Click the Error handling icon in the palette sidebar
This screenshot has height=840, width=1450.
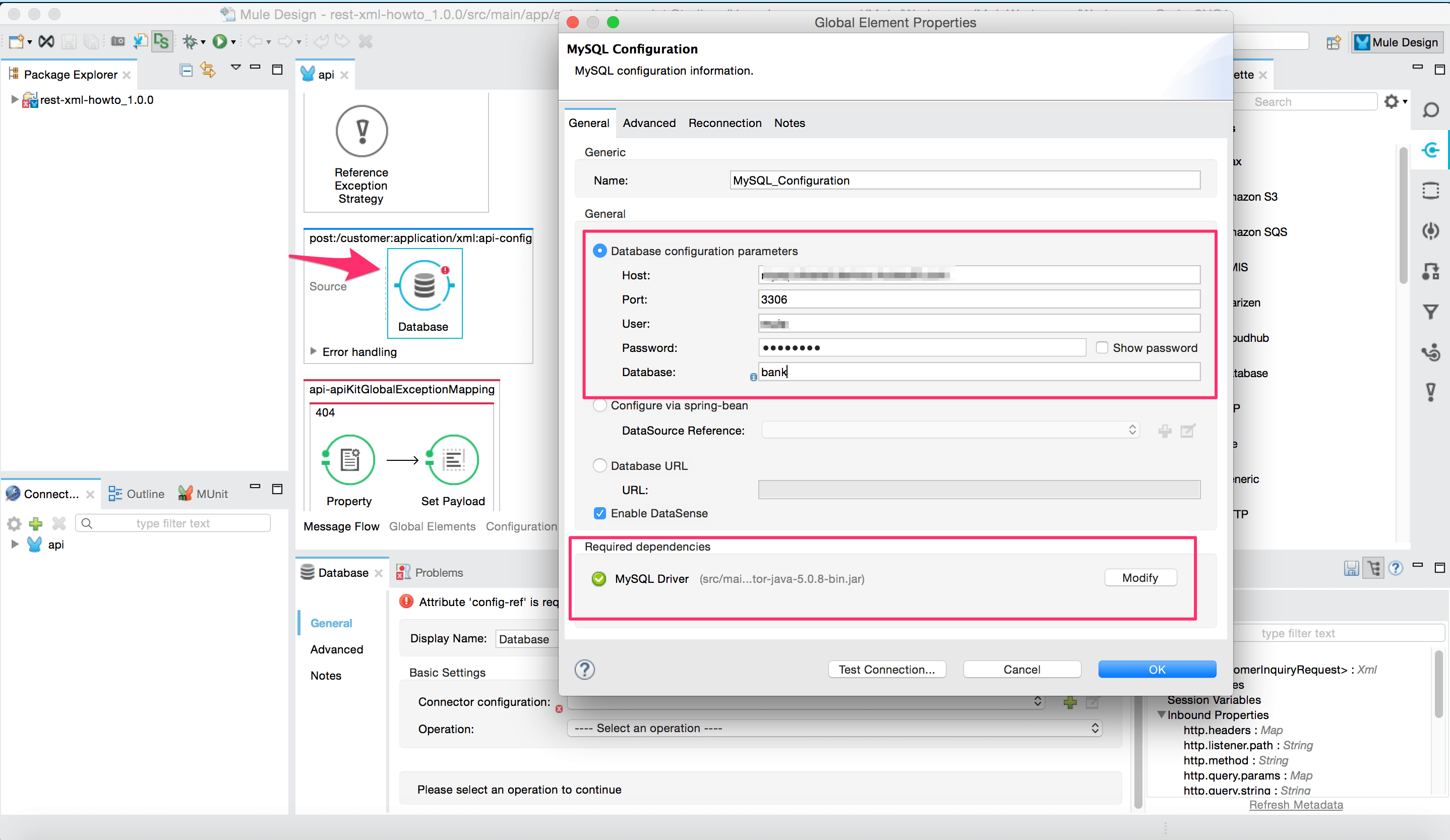point(1431,392)
